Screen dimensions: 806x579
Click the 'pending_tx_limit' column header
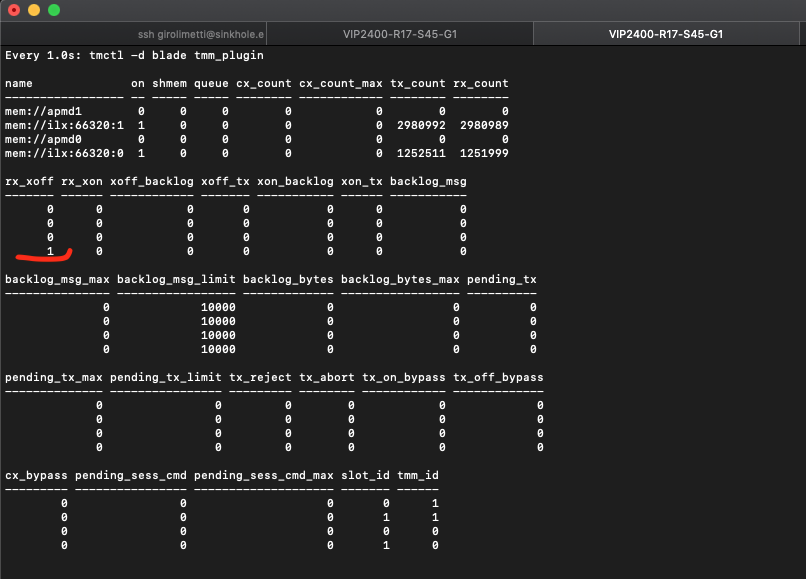coord(166,377)
